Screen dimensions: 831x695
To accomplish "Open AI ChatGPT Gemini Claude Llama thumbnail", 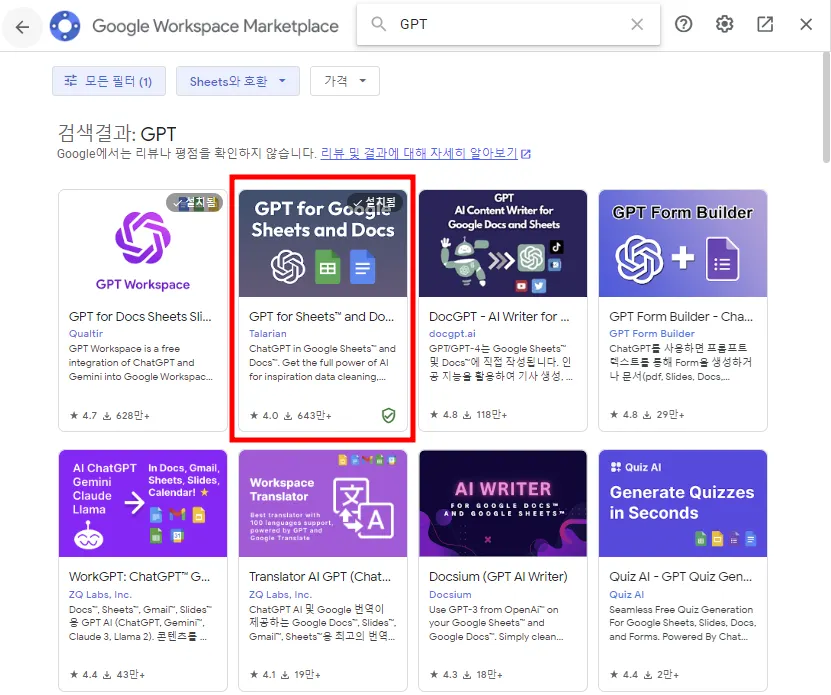I will pyautogui.click(x=143, y=504).
